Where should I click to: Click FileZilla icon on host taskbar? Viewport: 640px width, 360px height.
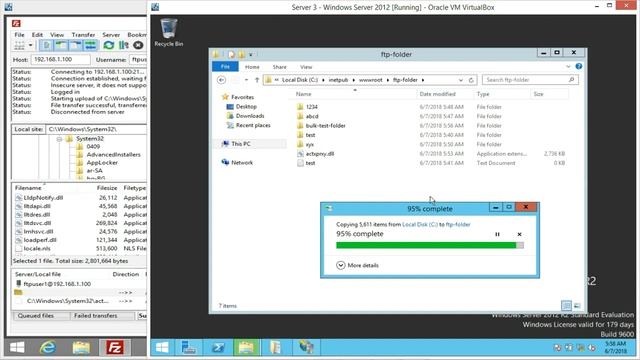[115, 347]
